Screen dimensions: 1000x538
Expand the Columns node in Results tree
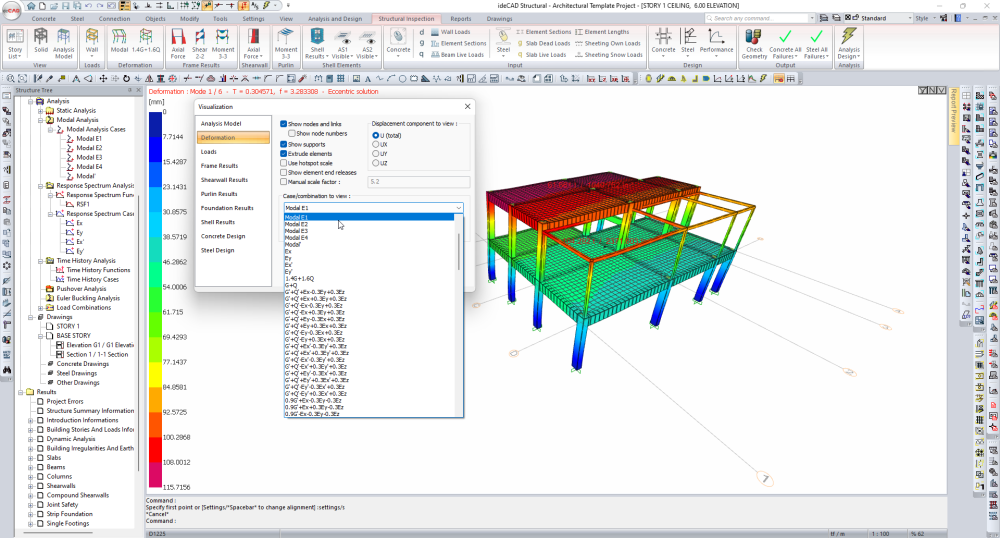[31, 476]
